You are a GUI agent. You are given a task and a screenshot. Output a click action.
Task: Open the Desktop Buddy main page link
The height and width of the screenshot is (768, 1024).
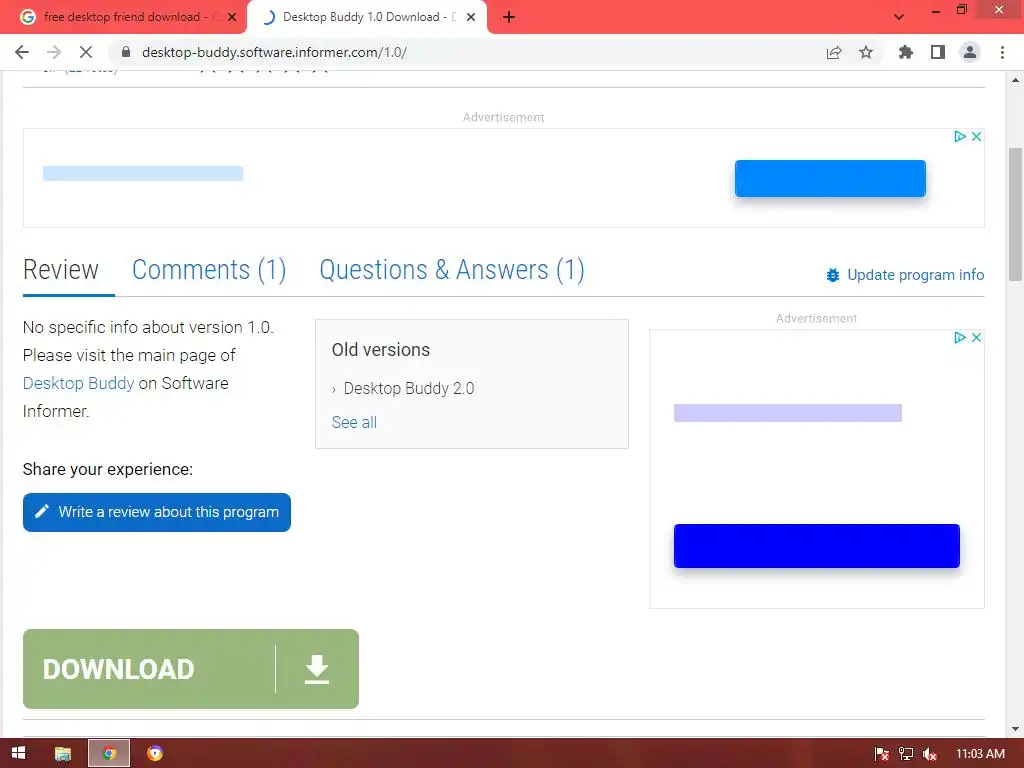(78, 383)
